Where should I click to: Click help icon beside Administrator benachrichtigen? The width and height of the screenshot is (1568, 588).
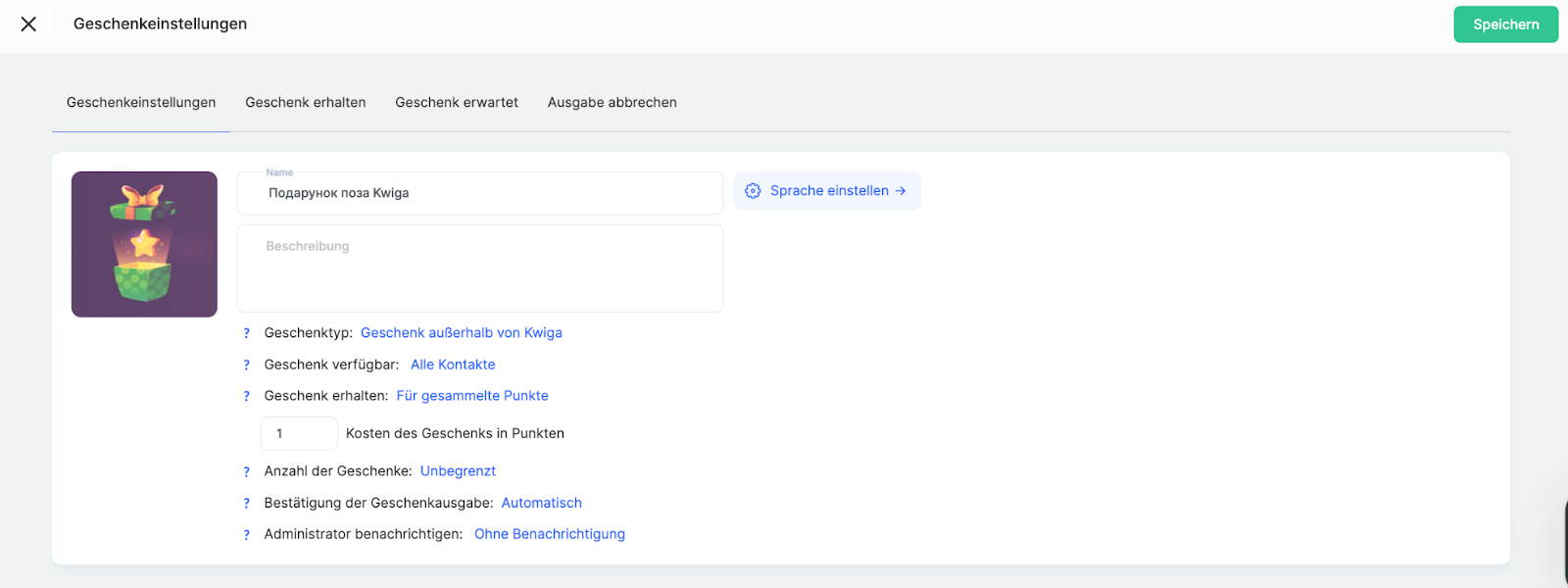point(247,535)
